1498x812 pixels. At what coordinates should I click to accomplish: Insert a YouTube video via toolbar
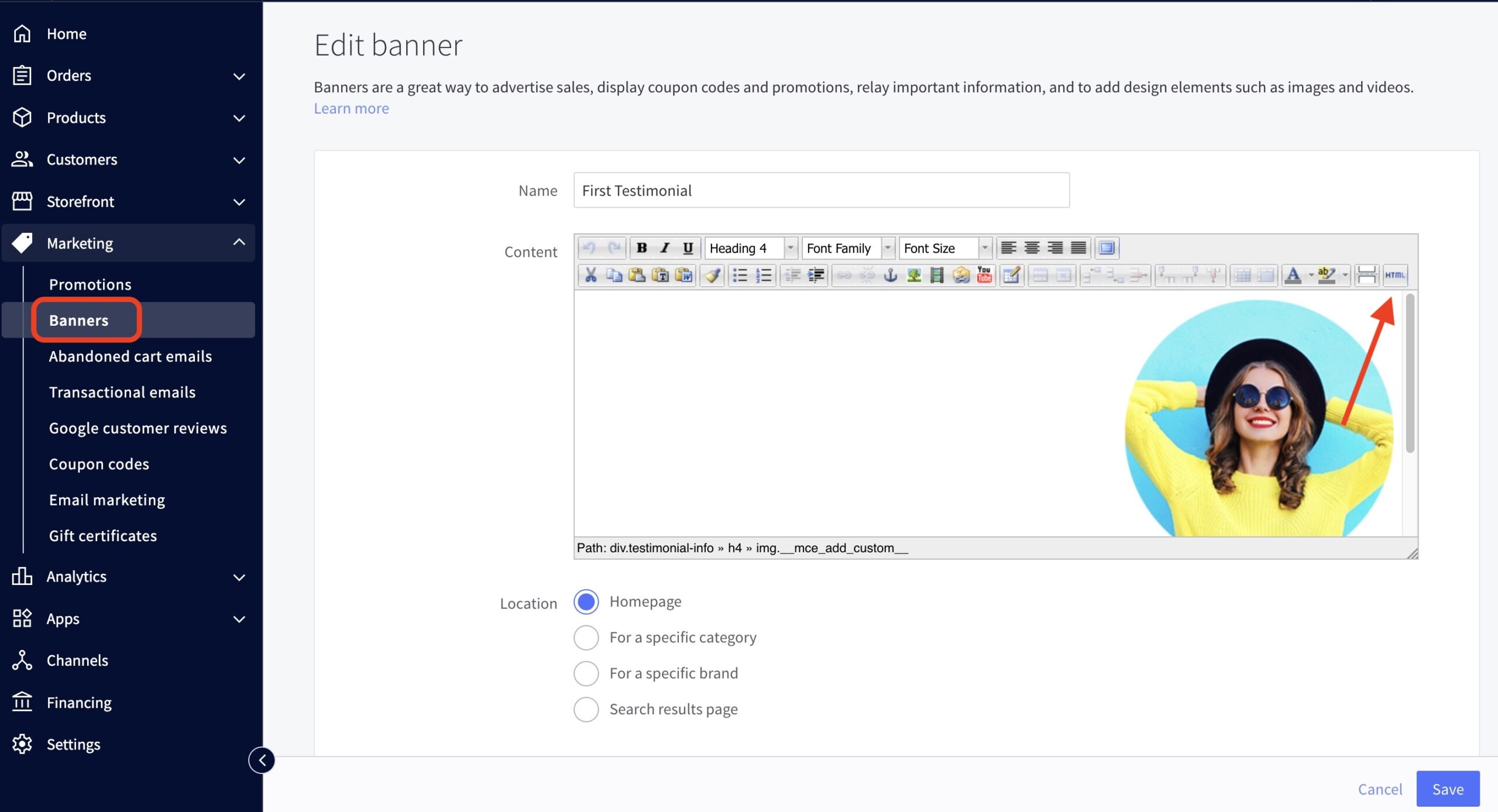984,275
